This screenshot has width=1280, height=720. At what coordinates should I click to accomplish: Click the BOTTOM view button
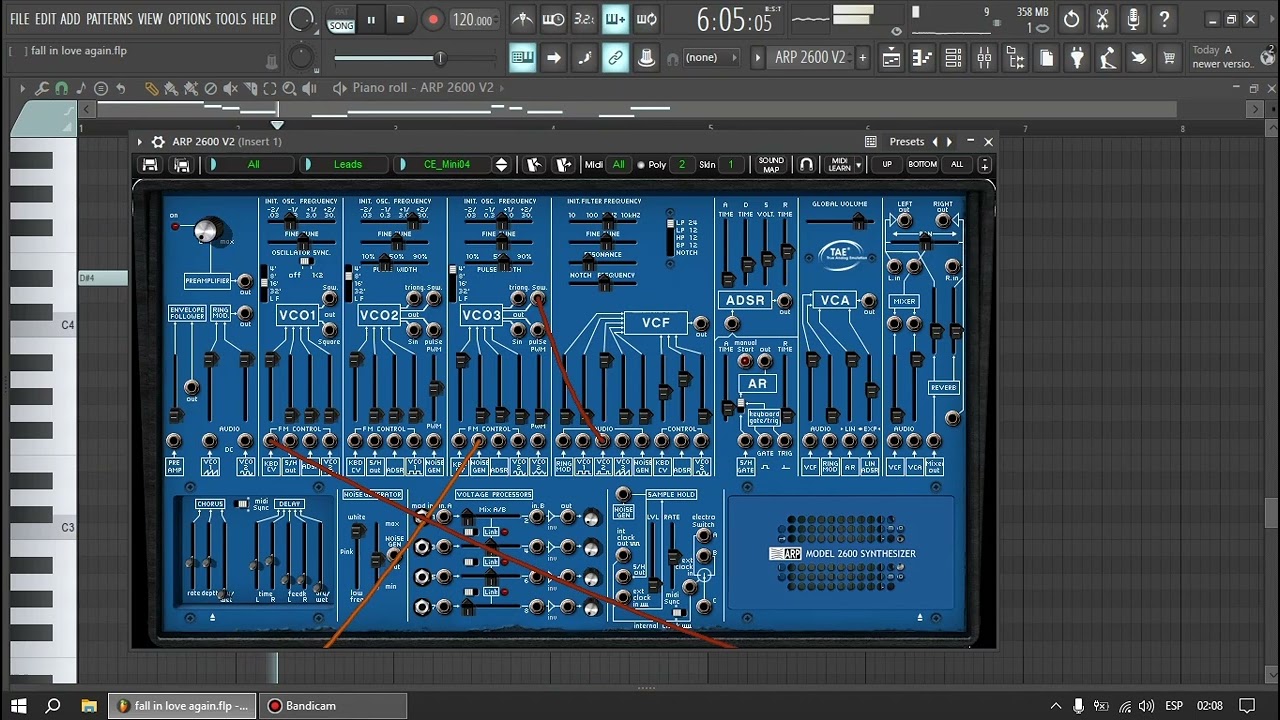(922, 165)
